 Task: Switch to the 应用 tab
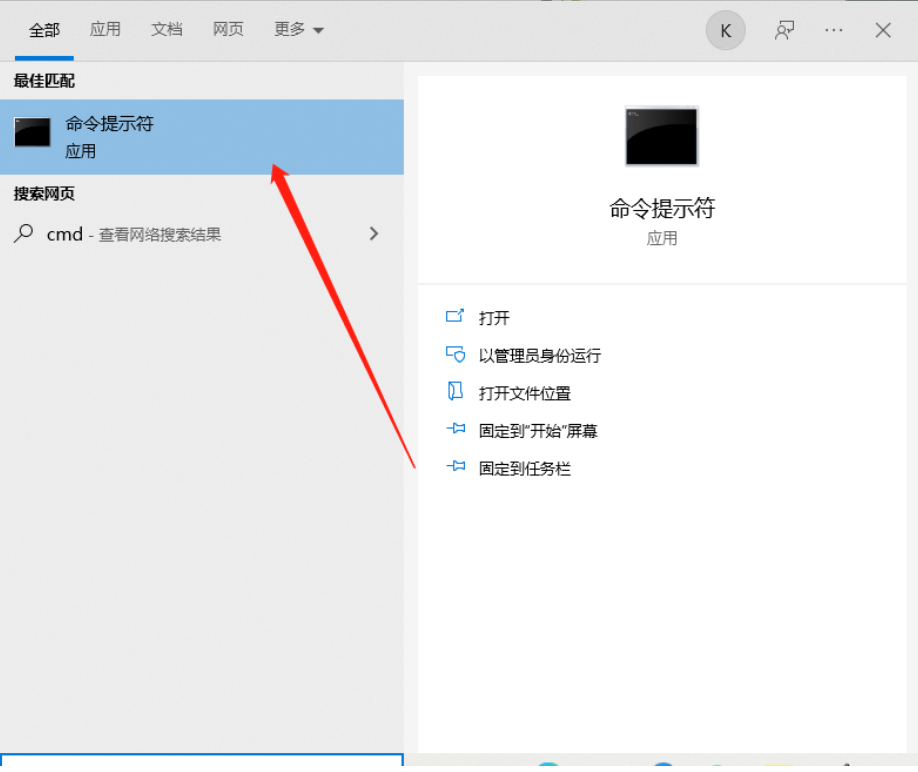tap(105, 30)
